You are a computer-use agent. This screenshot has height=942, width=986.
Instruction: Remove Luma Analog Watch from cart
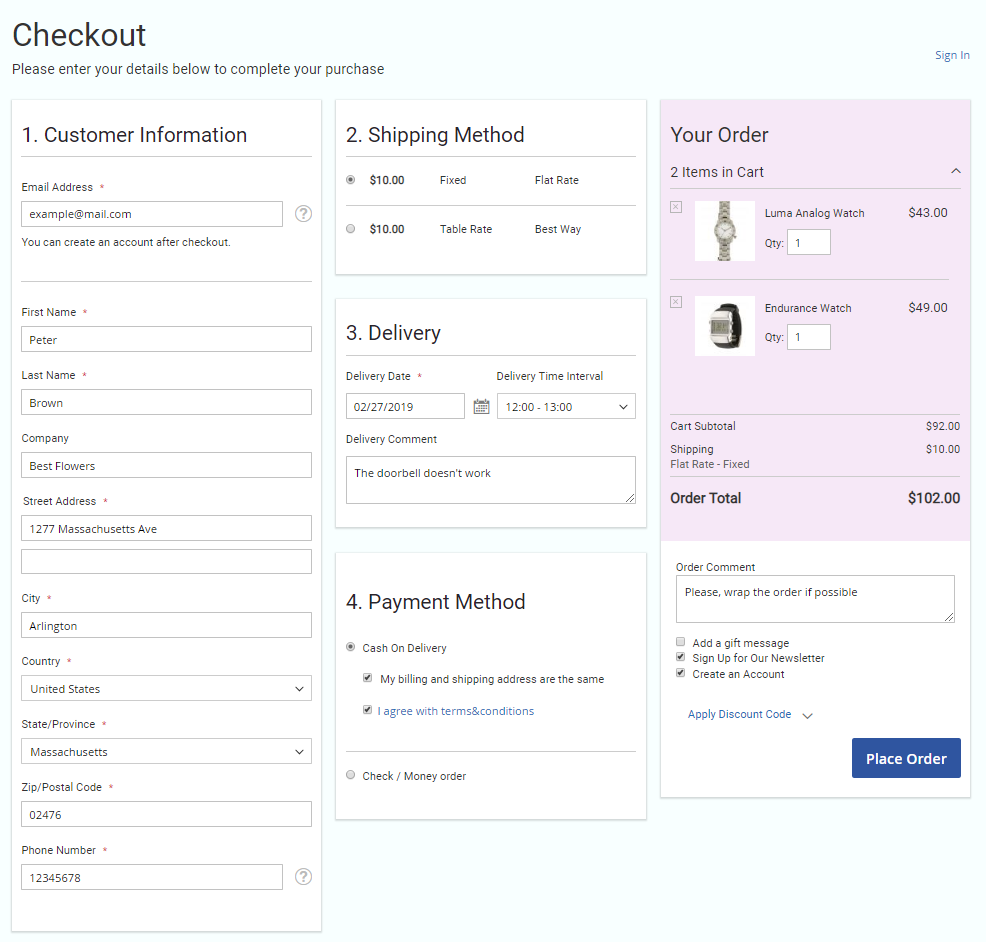(x=676, y=207)
